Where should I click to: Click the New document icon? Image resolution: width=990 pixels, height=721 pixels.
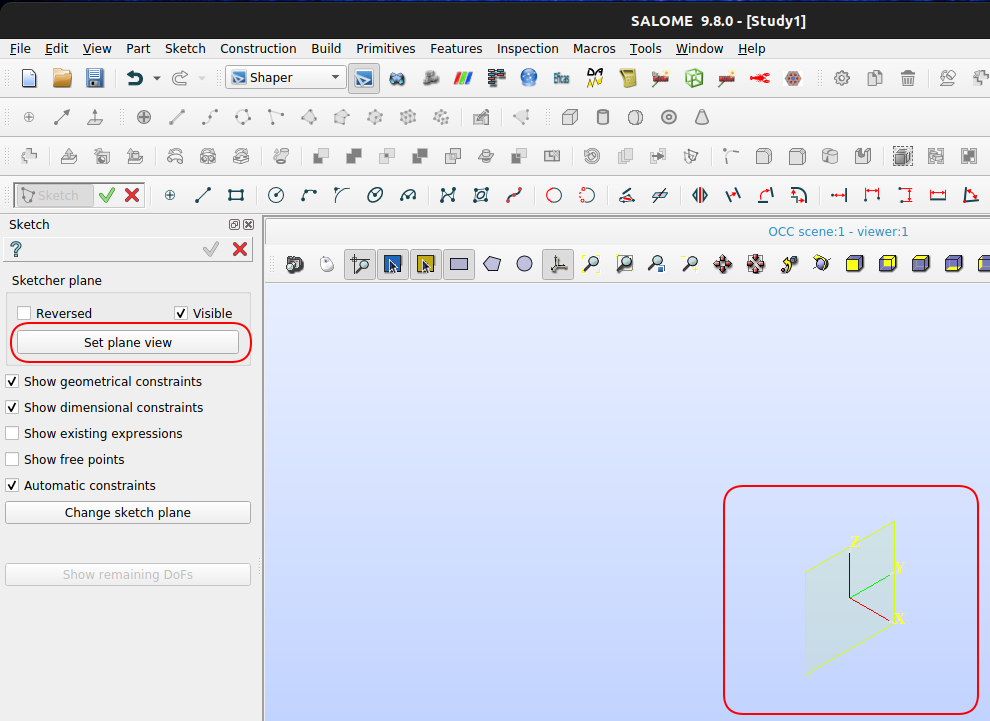[29, 78]
